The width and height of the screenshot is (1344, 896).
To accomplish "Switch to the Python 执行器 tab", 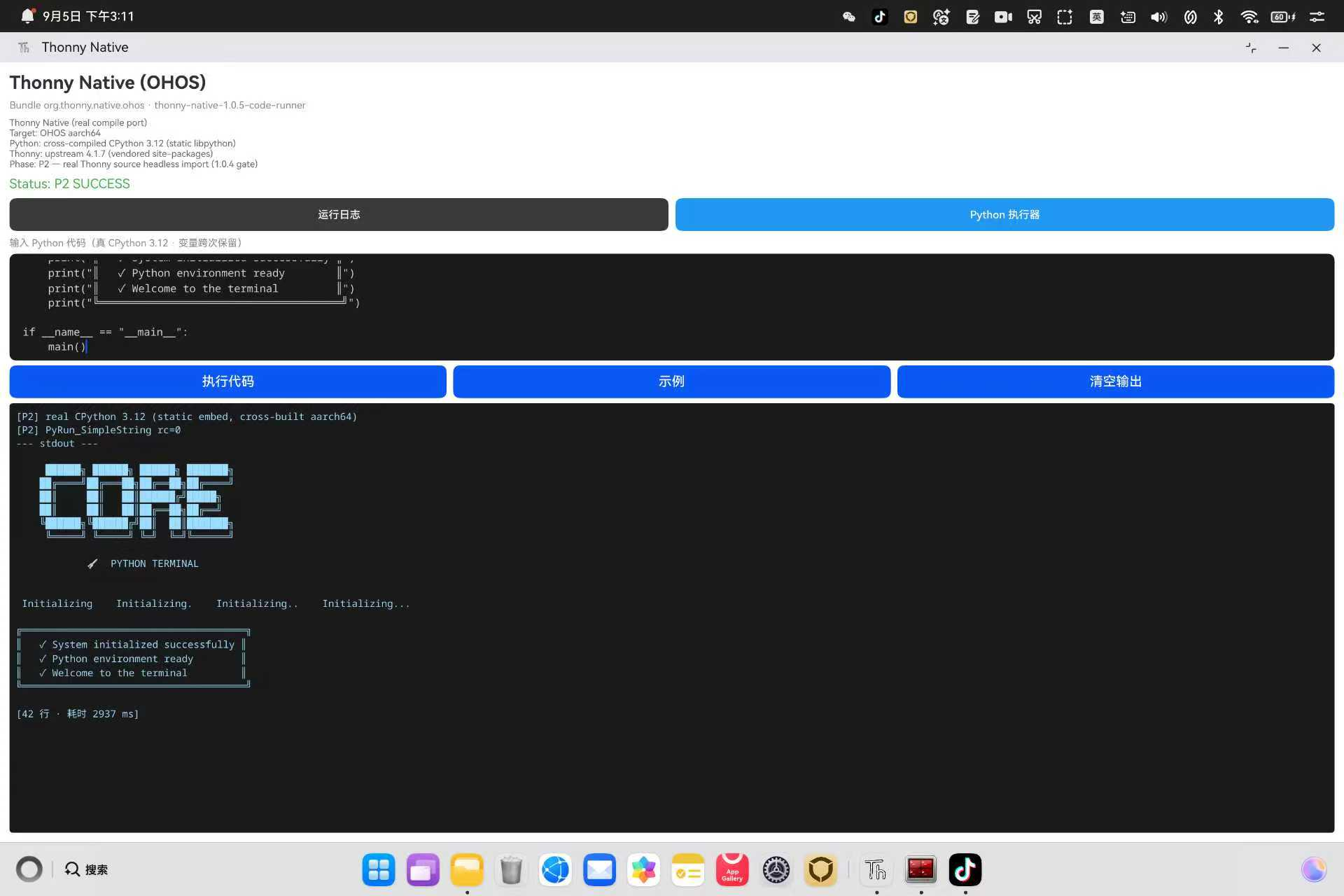I will pyautogui.click(x=1004, y=214).
